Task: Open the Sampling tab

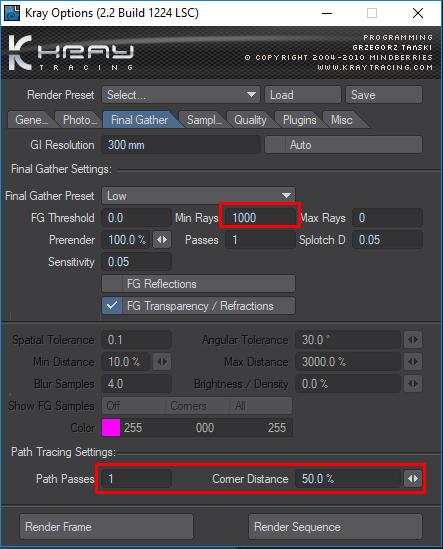Action: coord(204,120)
